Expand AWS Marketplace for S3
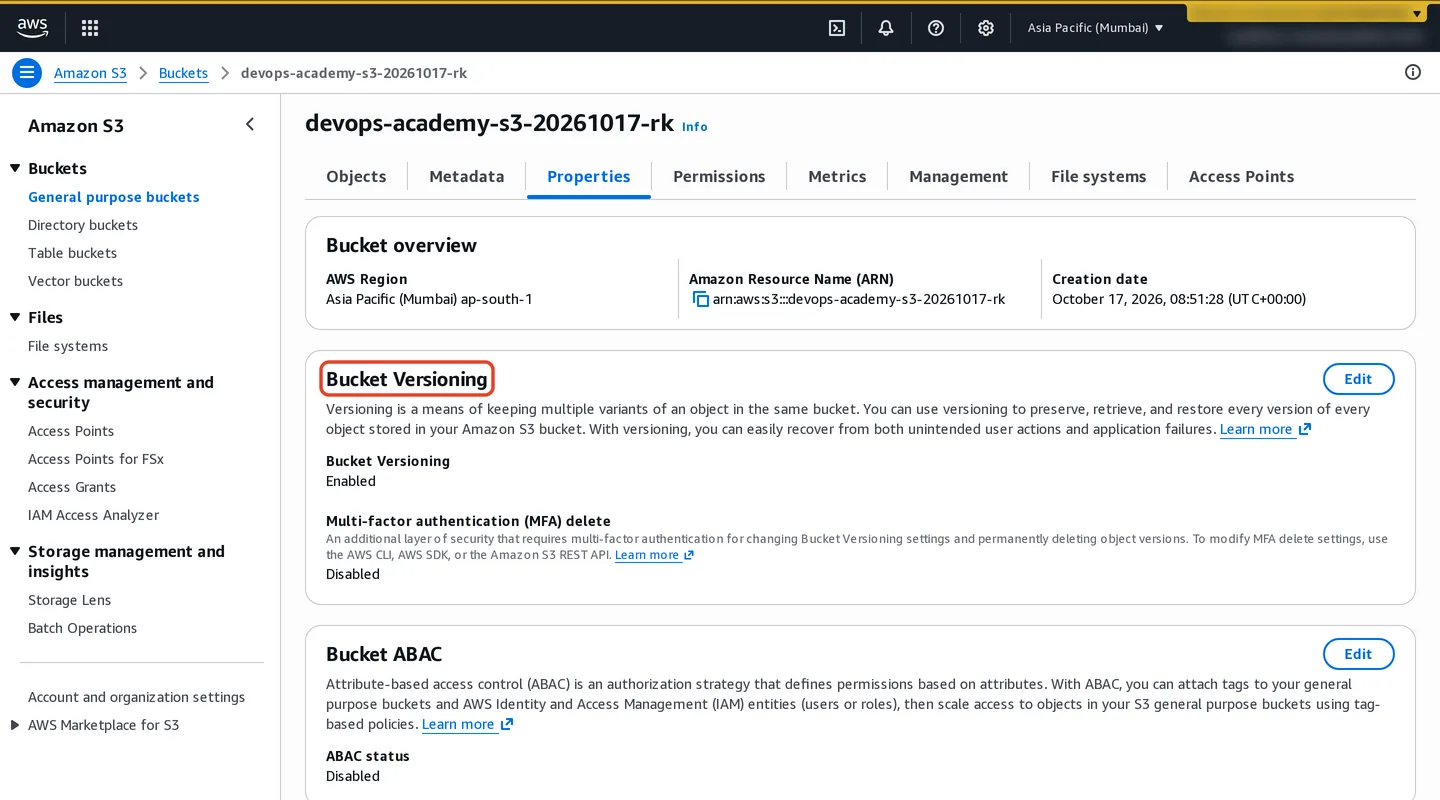The width and height of the screenshot is (1440, 800). [x=15, y=725]
